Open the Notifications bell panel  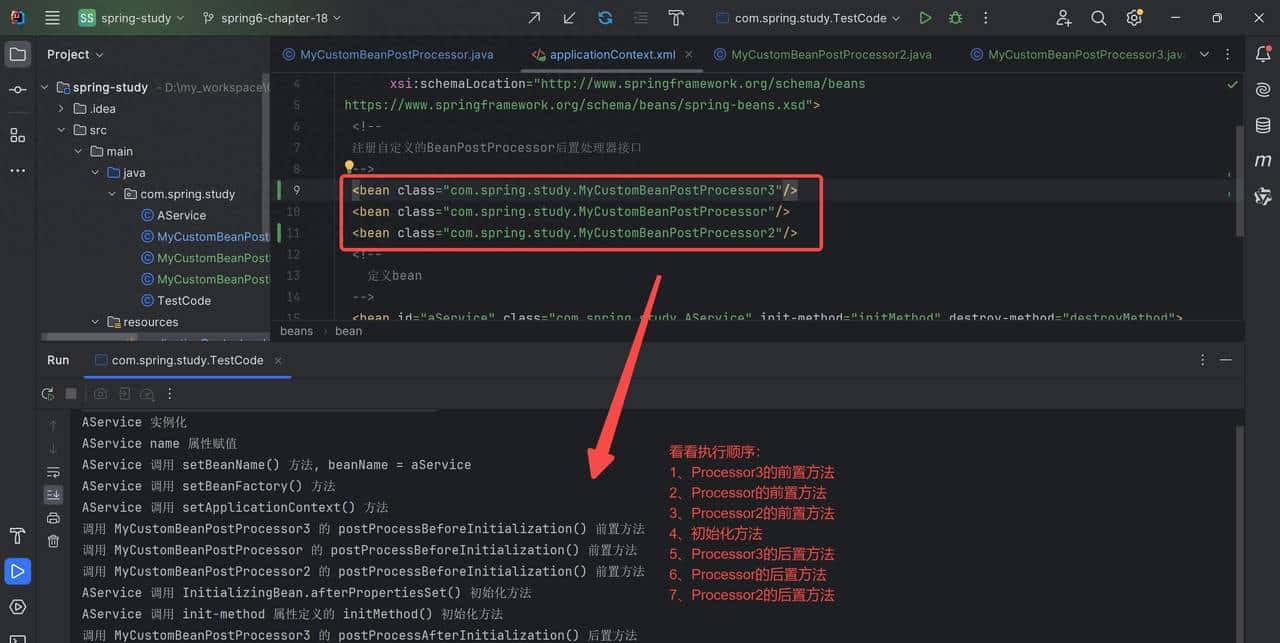click(x=1263, y=55)
